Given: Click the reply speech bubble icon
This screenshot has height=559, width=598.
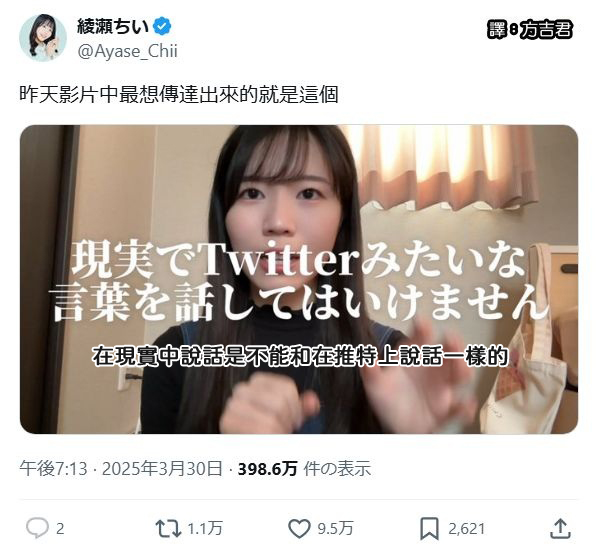Looking at the screenshot, I should [x=37, y=528].
